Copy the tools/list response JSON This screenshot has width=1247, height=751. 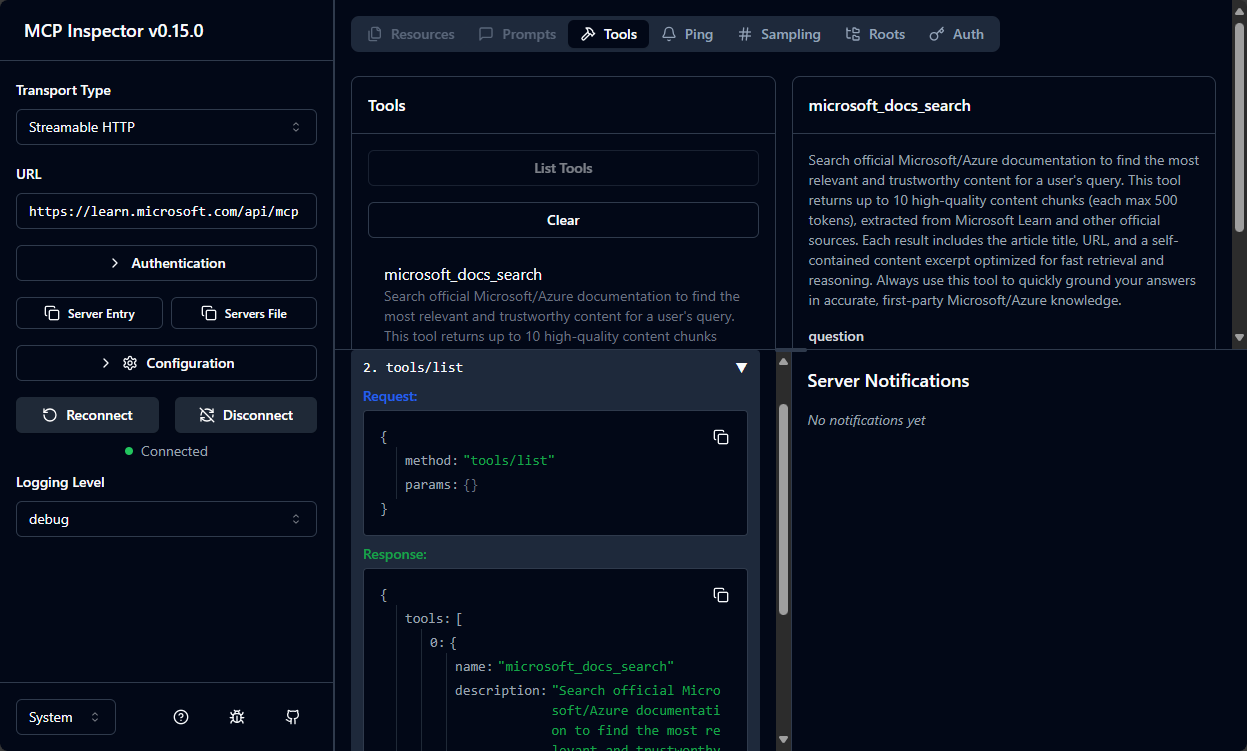pos(720,595)
